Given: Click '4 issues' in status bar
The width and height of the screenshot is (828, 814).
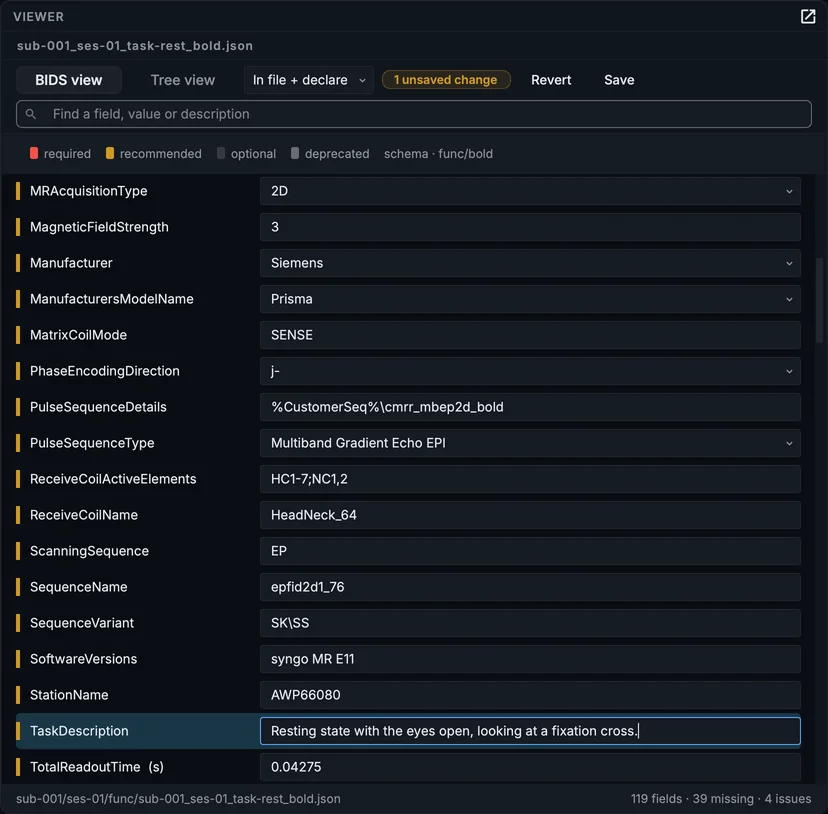Looking at the screenshot, I should click(x=788, y=799).
